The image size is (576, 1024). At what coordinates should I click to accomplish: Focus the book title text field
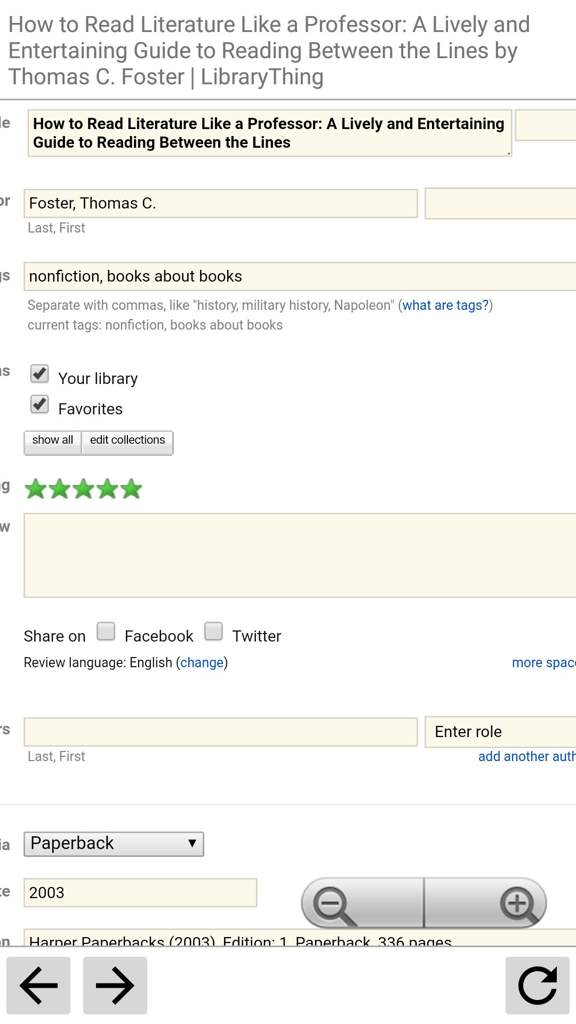point(269,133)
